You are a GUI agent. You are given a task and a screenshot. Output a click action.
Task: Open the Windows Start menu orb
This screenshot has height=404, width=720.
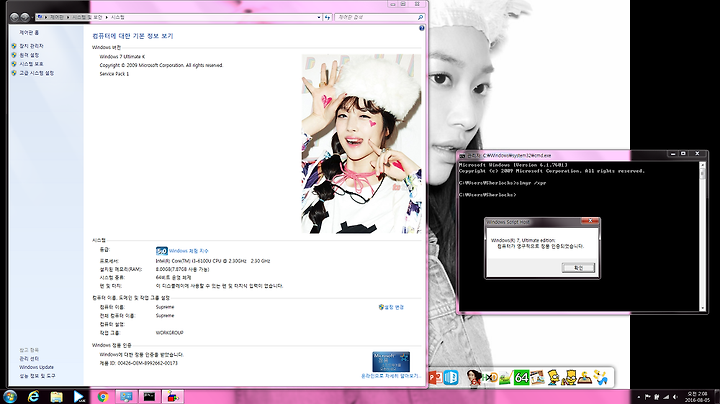(x=9, y=396)
